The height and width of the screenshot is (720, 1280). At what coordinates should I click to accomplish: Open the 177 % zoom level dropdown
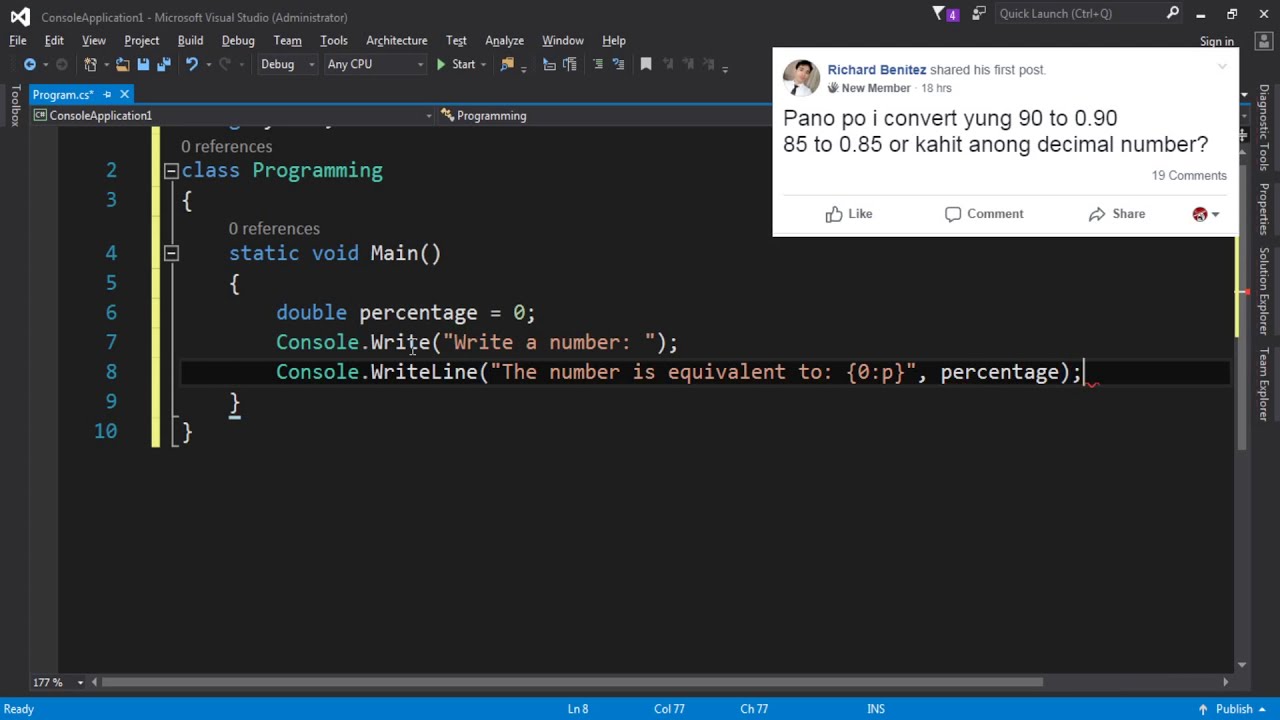(x=57, y=682)
